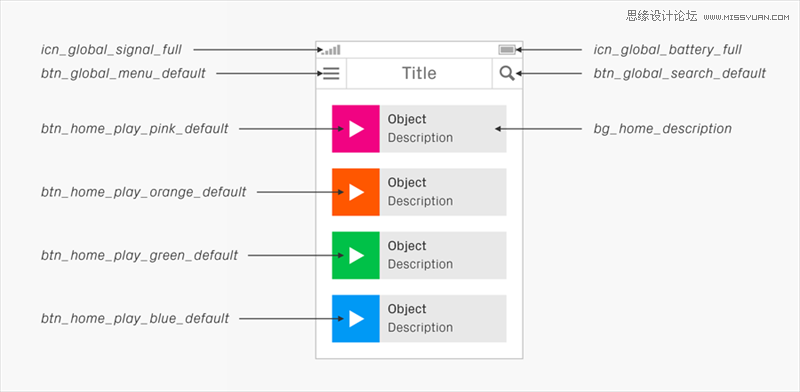Click the btn_global_search_default label

click(x=680, y=74)
